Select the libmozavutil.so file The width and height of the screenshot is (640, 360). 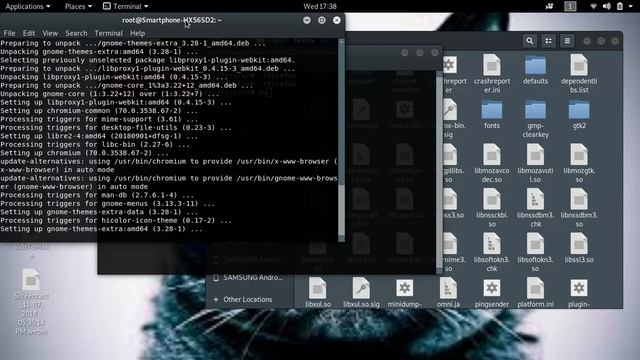[535, 163]
